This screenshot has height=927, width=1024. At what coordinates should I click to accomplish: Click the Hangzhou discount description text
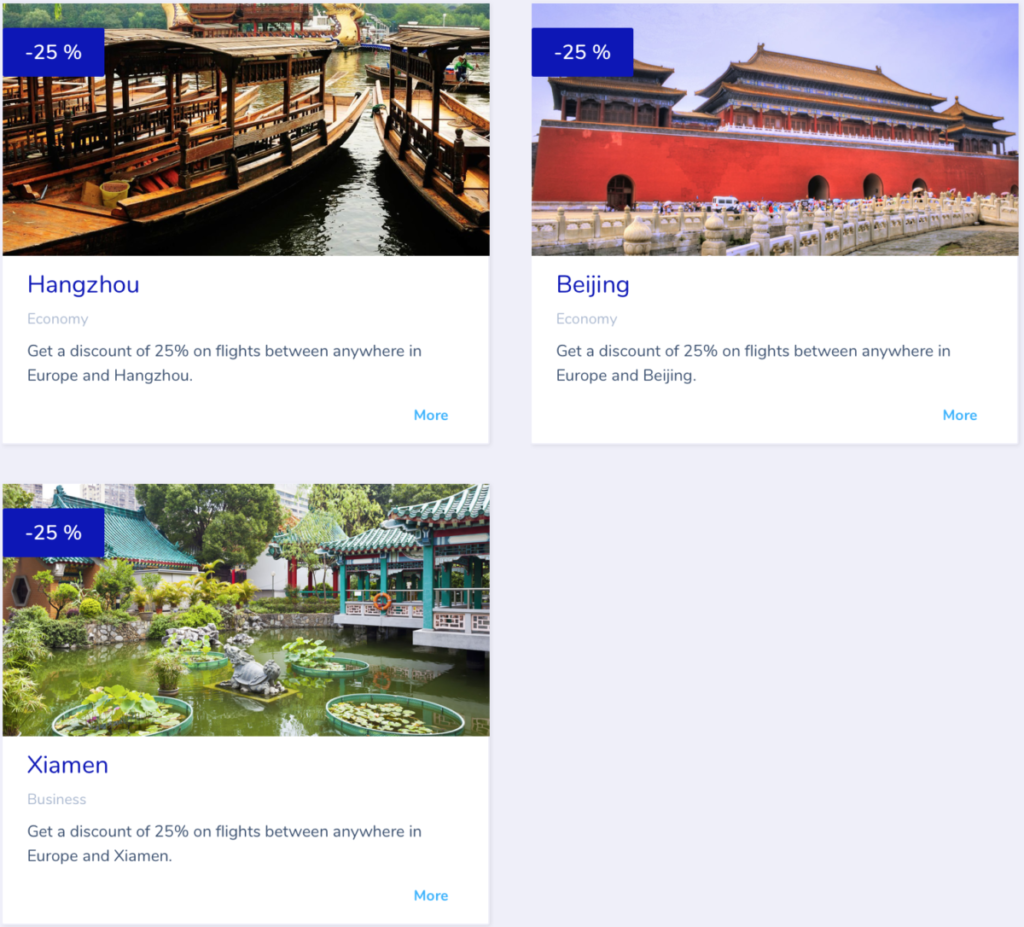(x=224, y=363)
